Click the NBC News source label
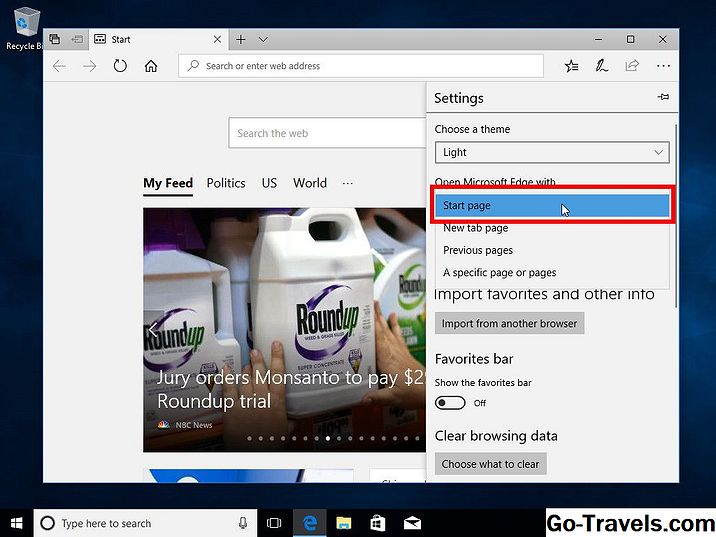716x537 pixels. click(194, 425)
